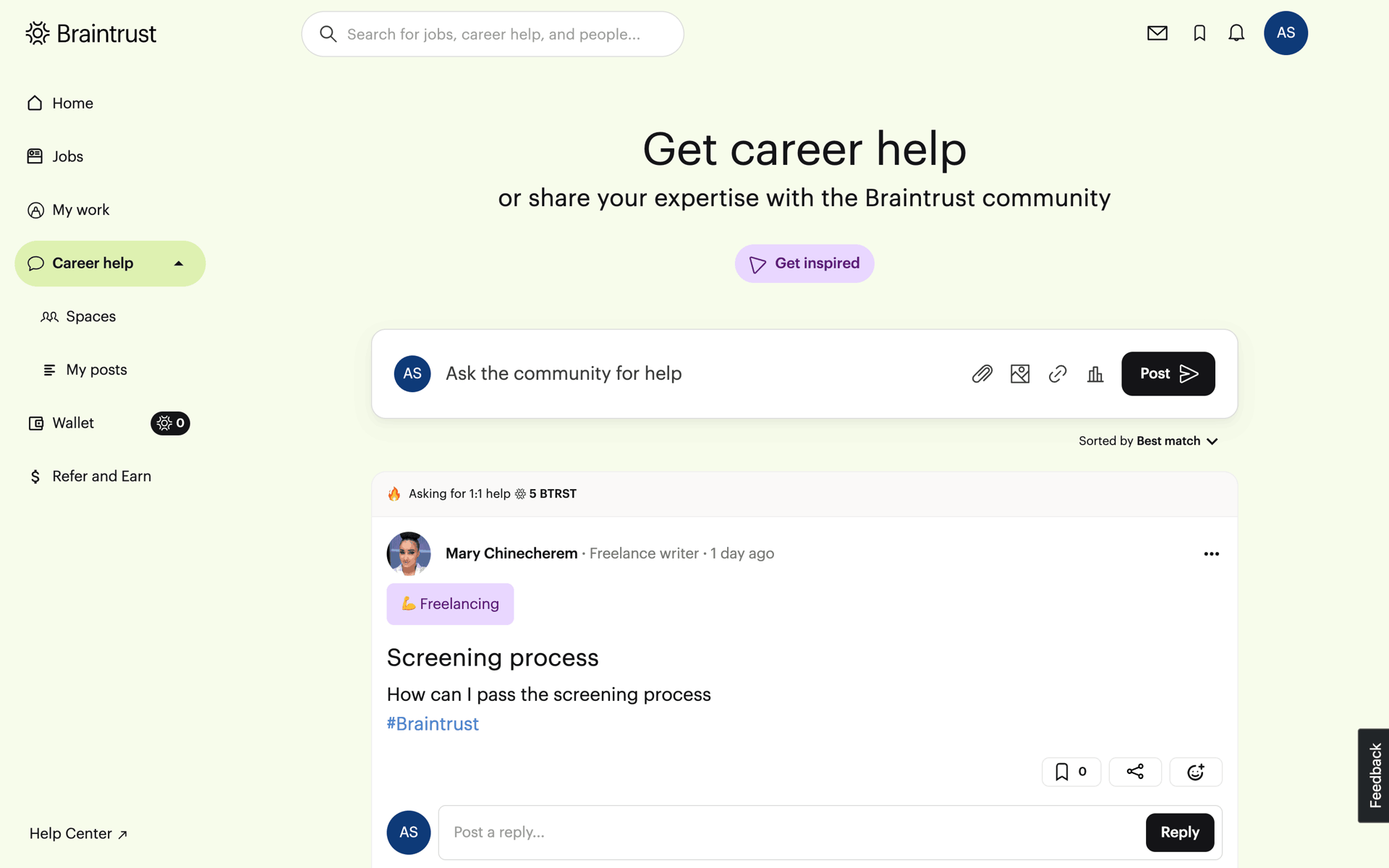Screen dimensions: 1389x868
Task: Open the #Braintrust hashtag link
Action: (x=433, y=724)
